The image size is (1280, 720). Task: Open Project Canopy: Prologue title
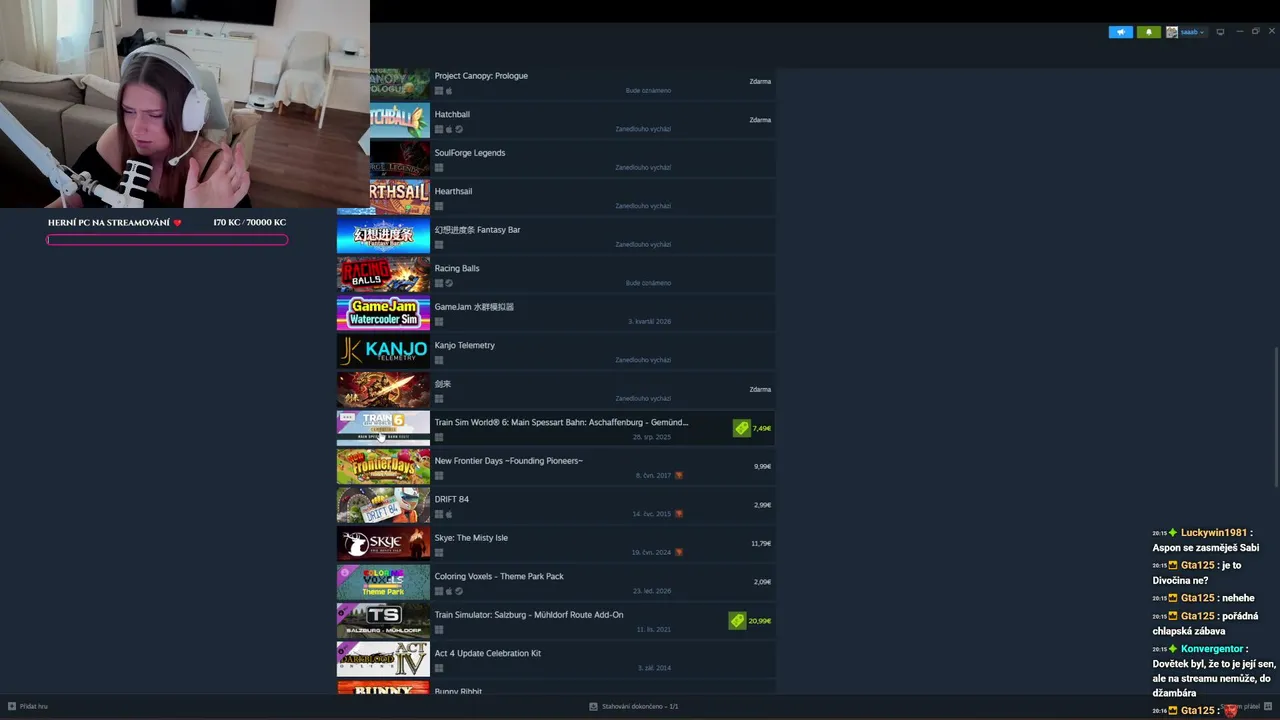(x=481, y=76)
